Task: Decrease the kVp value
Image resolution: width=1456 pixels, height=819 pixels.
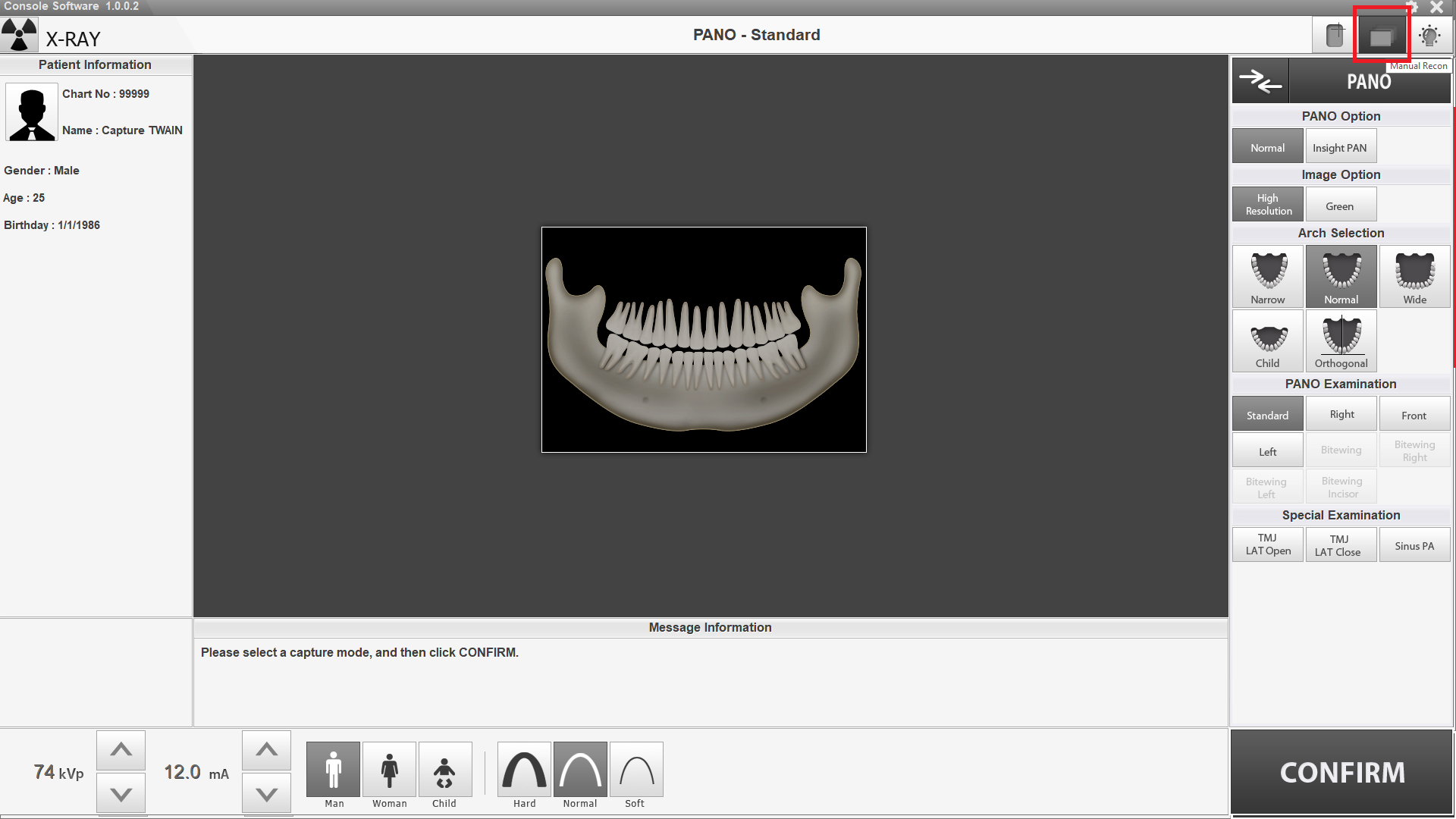Action: coord(121,793)
